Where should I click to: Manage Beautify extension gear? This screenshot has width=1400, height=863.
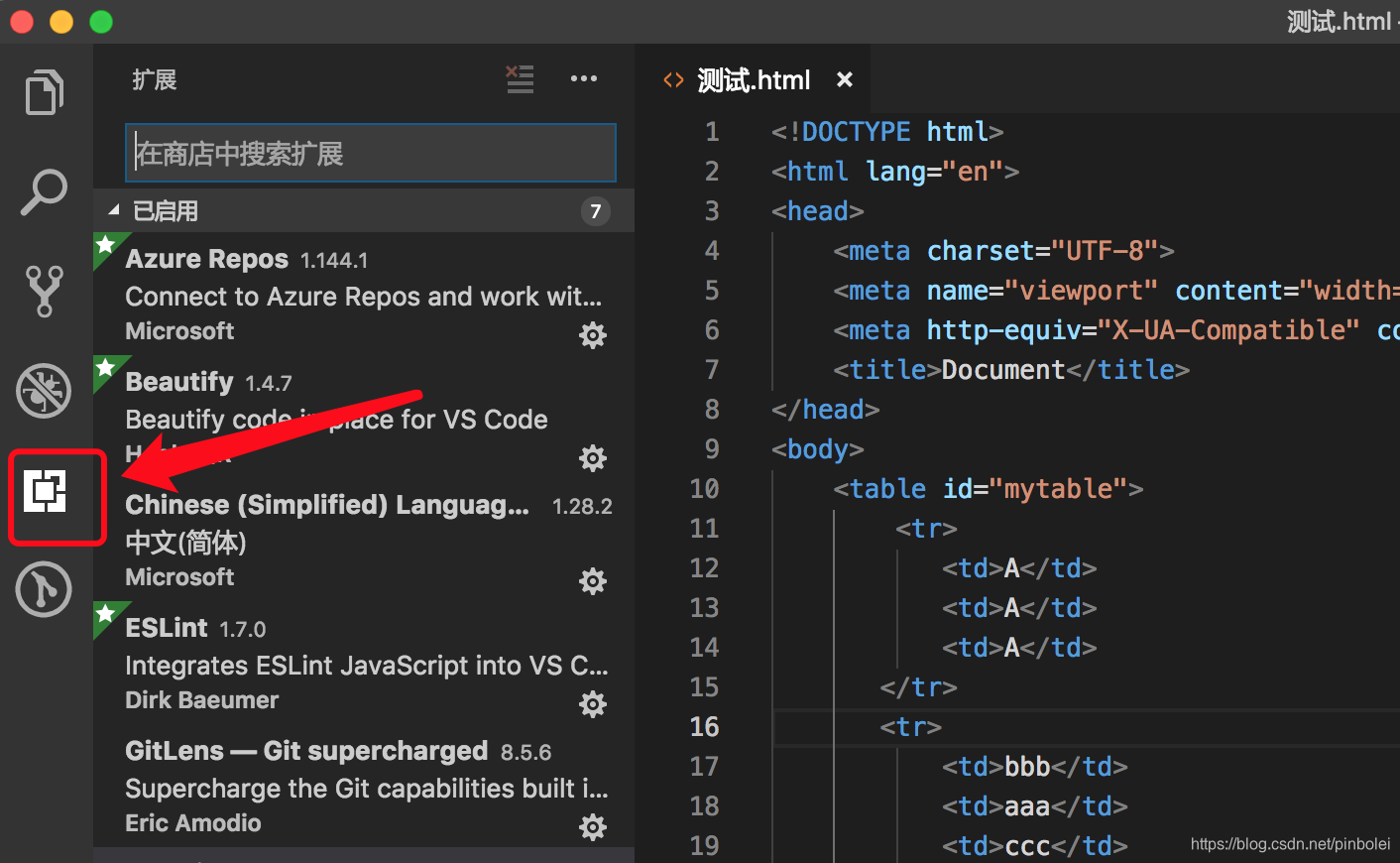point(593,458)
